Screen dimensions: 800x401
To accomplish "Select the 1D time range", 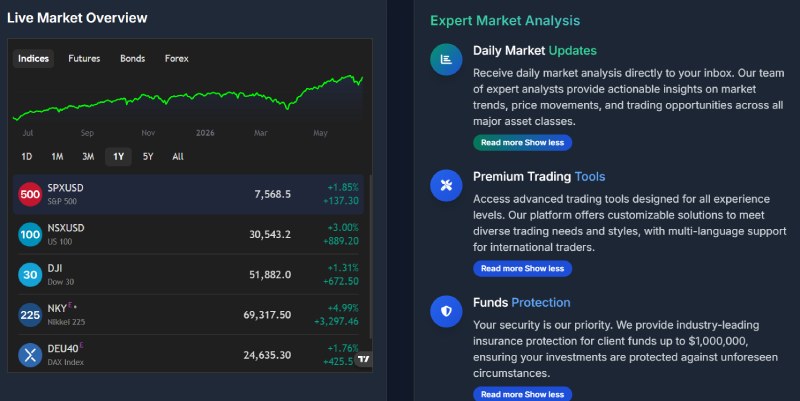I will pos(27,157).
